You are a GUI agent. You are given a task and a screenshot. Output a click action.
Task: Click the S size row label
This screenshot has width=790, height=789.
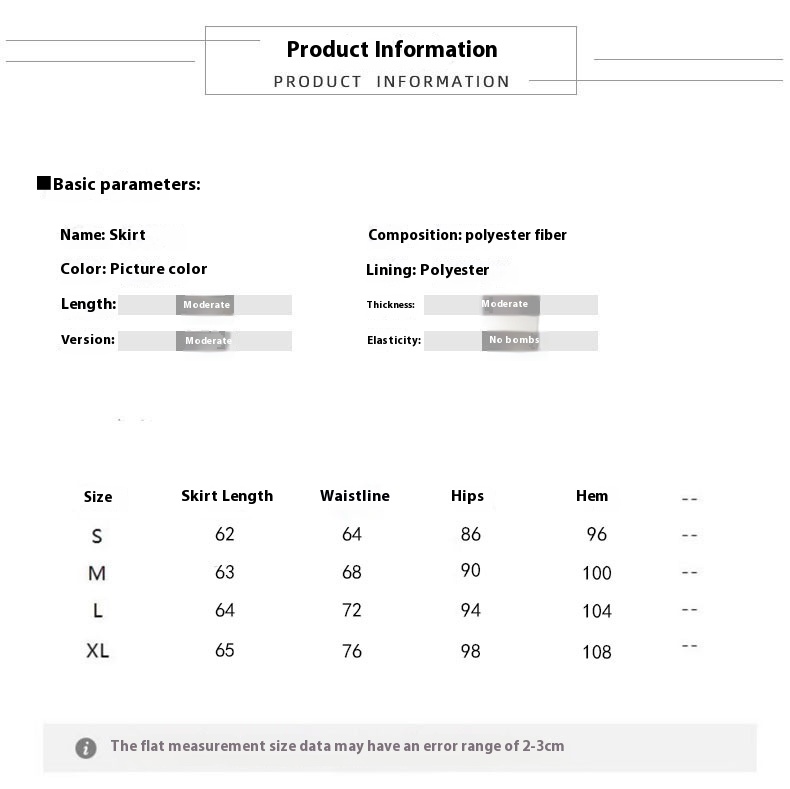pyautogui.click(x=97, y=536)
